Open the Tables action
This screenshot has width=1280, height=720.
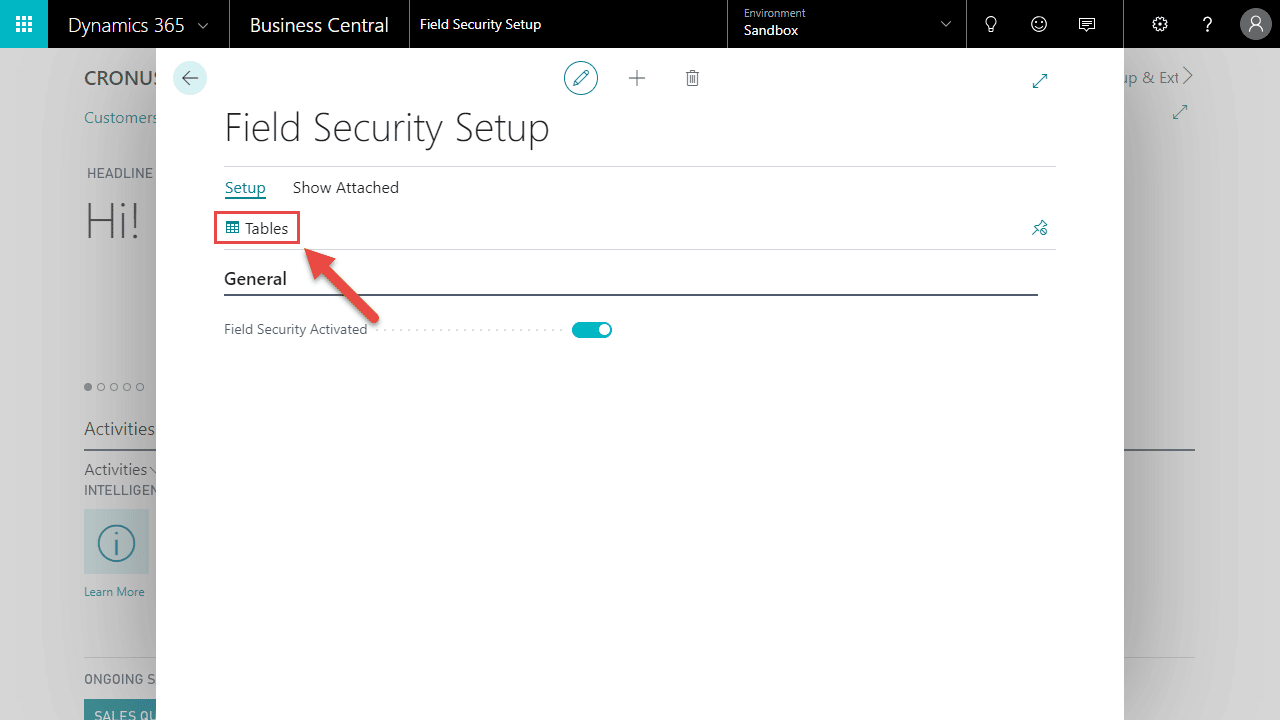click(257, 228)
